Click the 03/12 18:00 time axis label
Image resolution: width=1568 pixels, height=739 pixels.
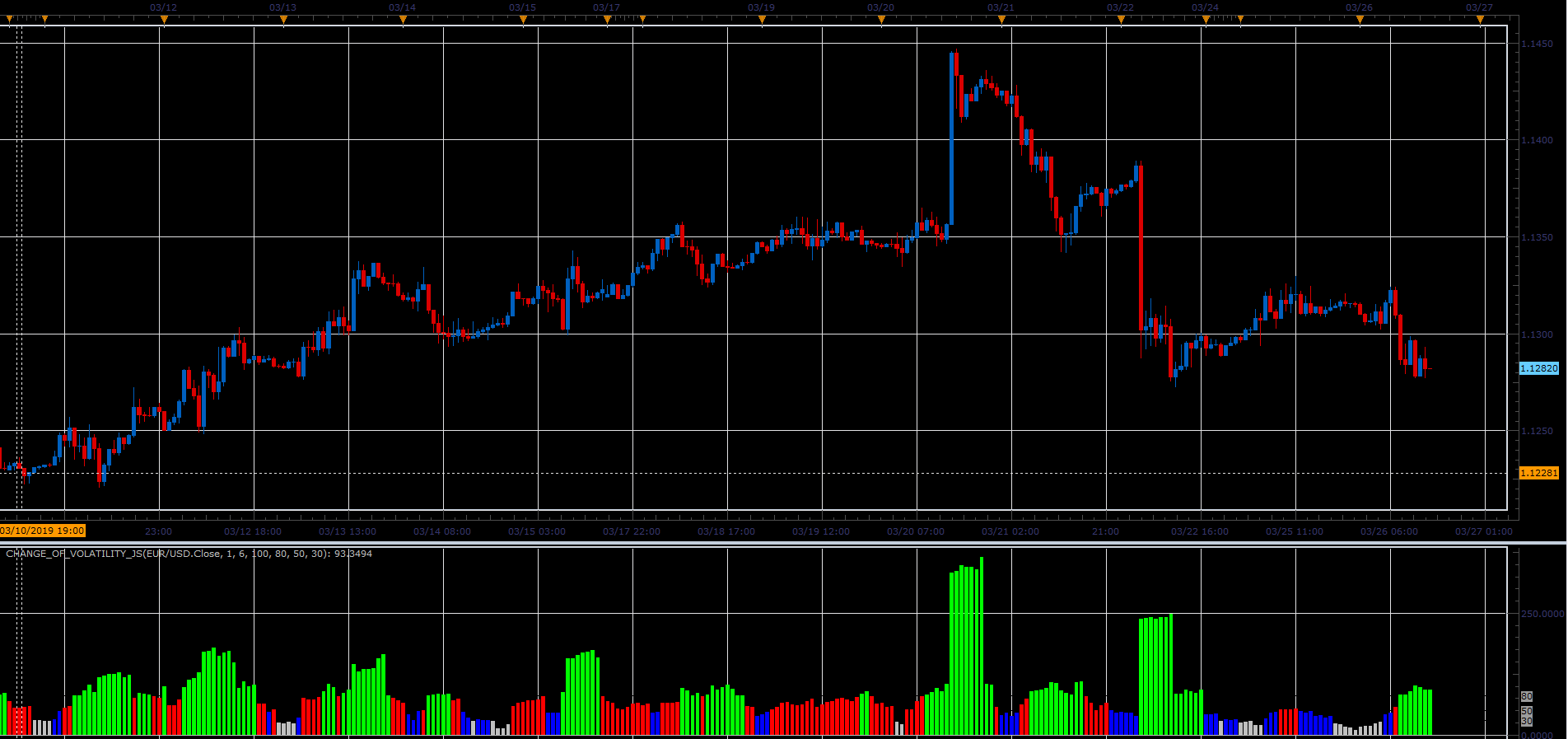253,531
